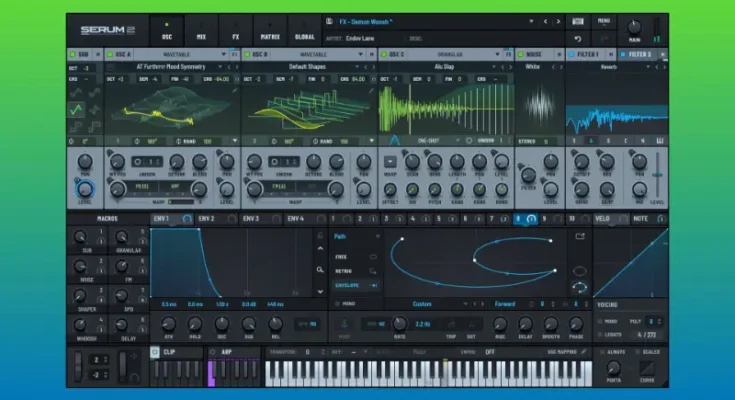Toggle the SUB oscillator on/off
Screen dimensions: 735x400
pyautogui.click(x=73, y=53)
